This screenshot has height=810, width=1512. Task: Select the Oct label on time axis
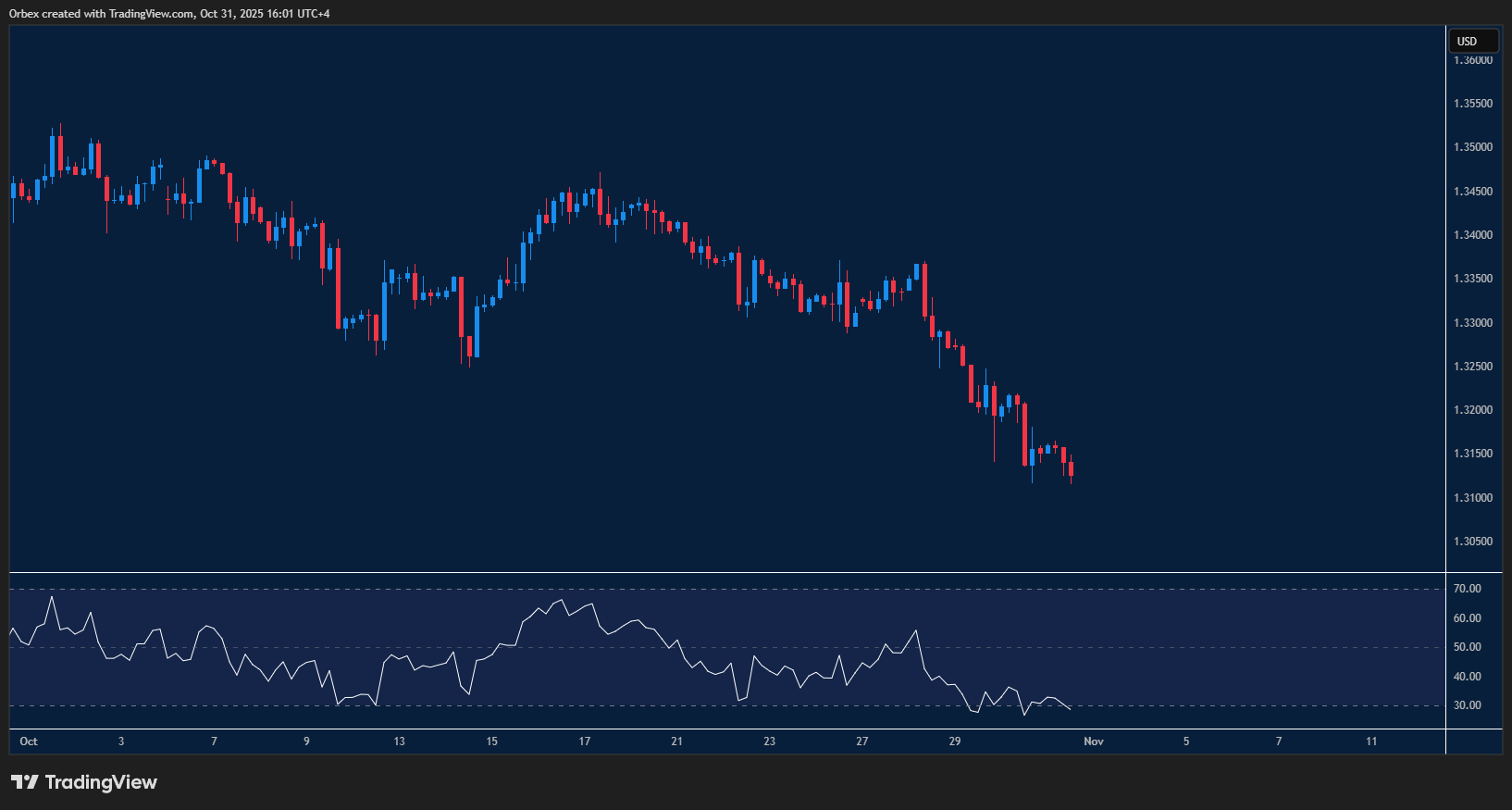pos(29,741)
